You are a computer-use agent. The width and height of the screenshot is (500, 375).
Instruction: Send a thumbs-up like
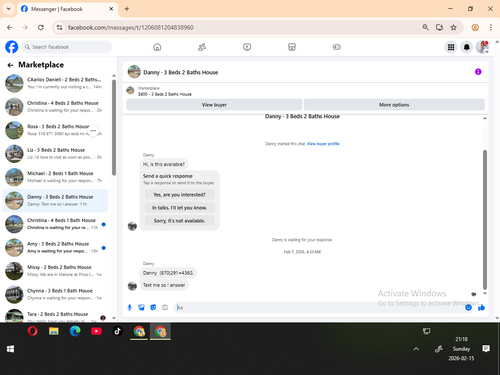[481, 307]
